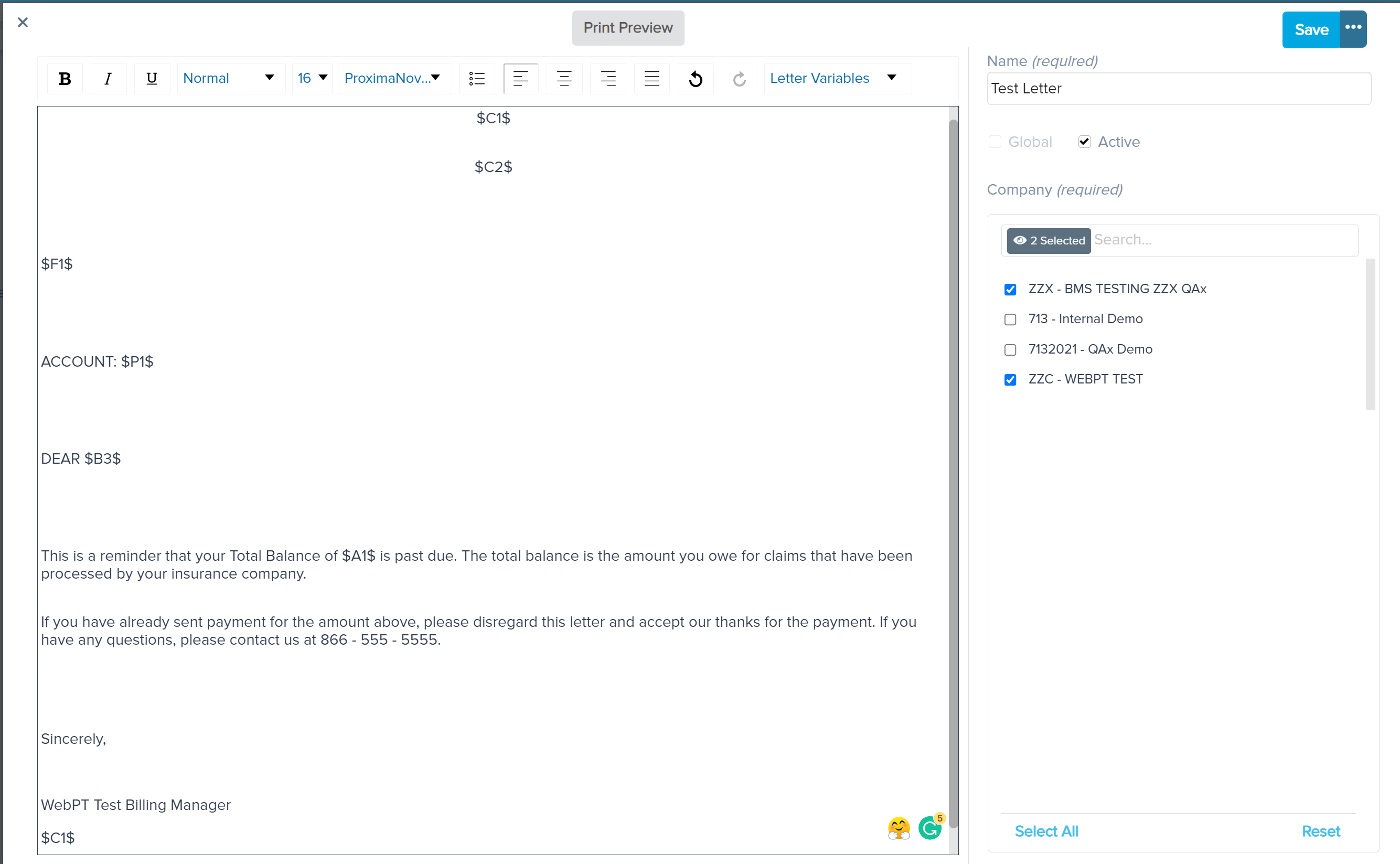This screenshot has height=864, width=1400.
Task: Click the Name input field
Action: (1178, 89)
